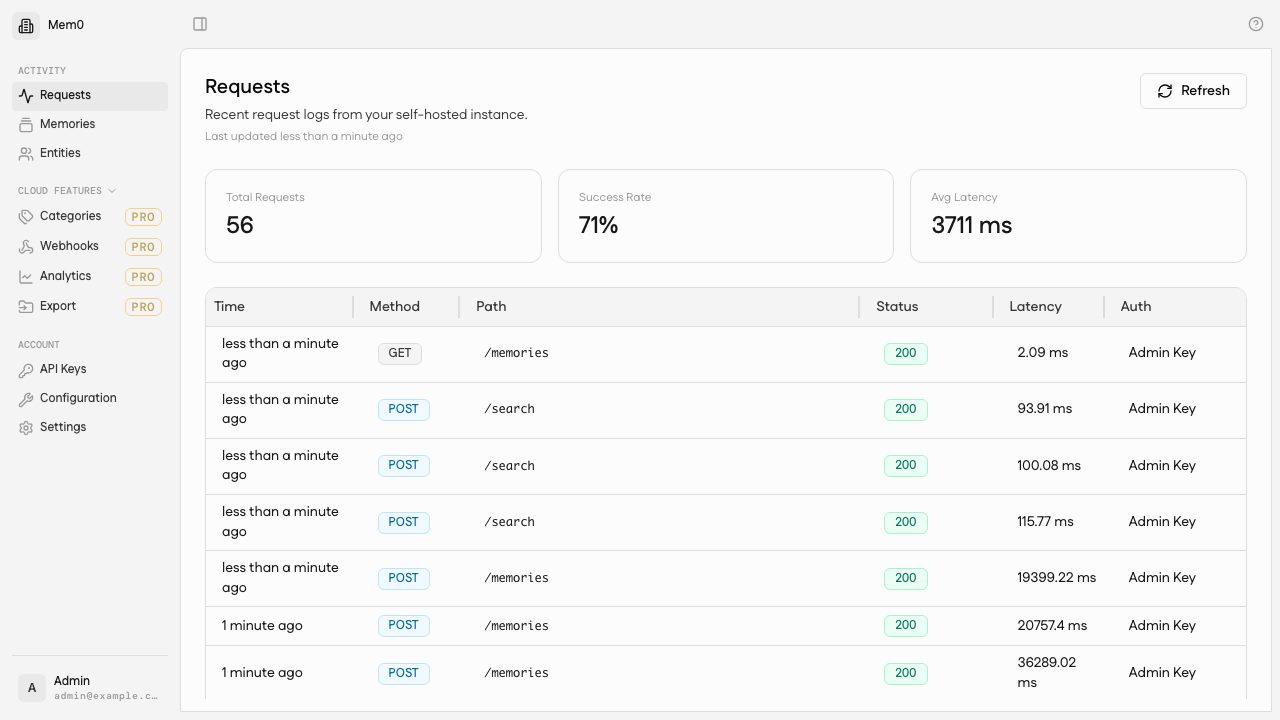
Task: Click the Avg Latency 3711 ms value
Action: (x=972, y=225)
